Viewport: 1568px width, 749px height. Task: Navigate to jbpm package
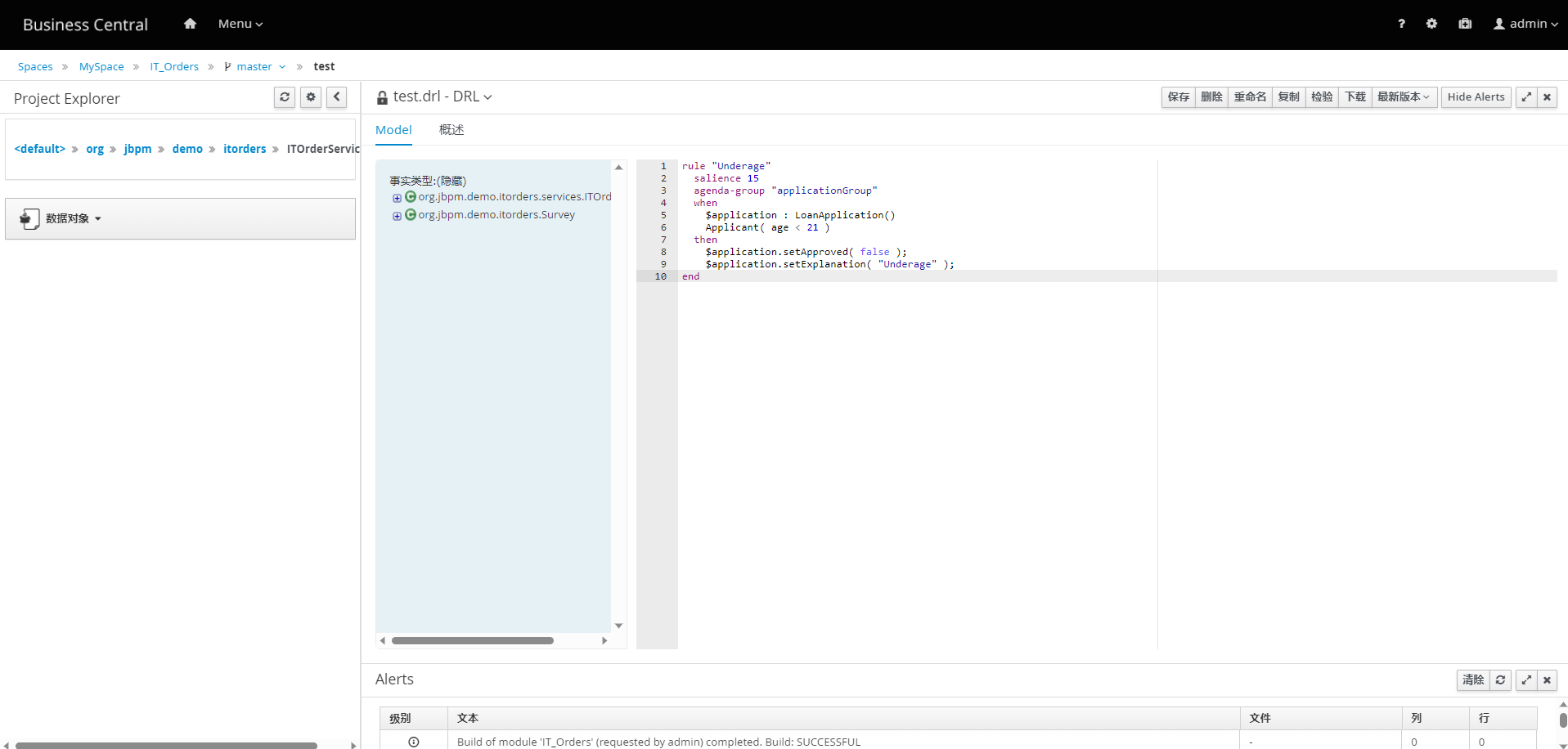[x=137, y=149]
